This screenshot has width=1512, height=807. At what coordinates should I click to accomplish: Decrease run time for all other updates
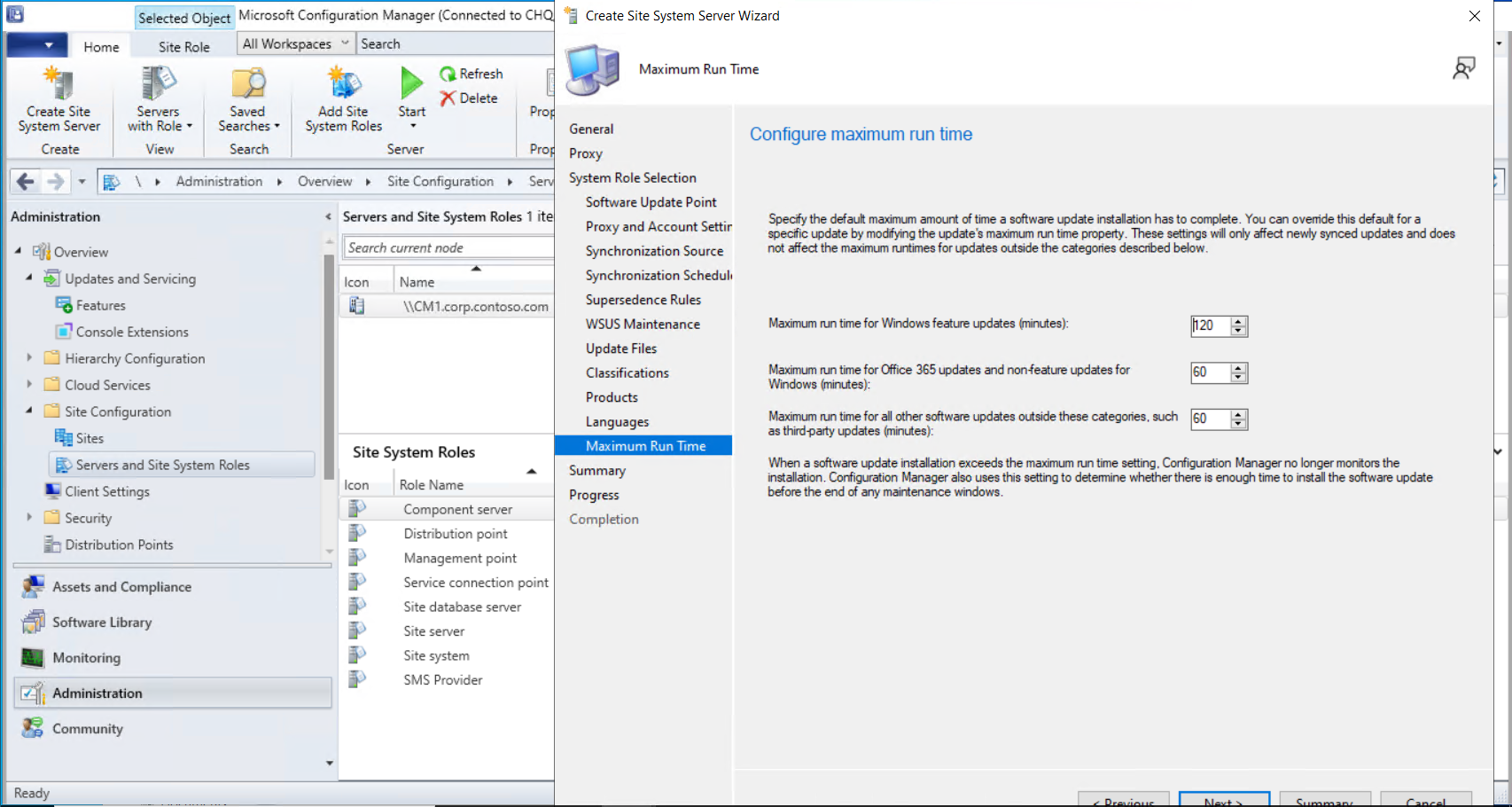point(1239,424)
